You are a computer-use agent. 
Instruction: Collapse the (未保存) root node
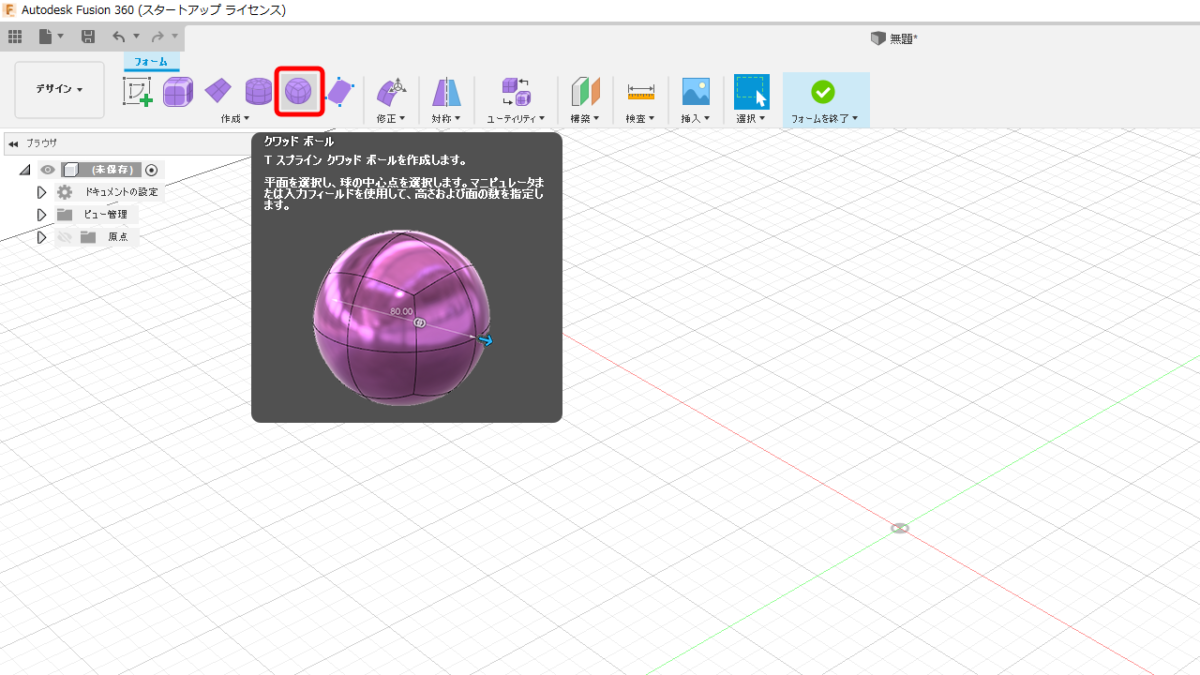[x=24, y=170]
